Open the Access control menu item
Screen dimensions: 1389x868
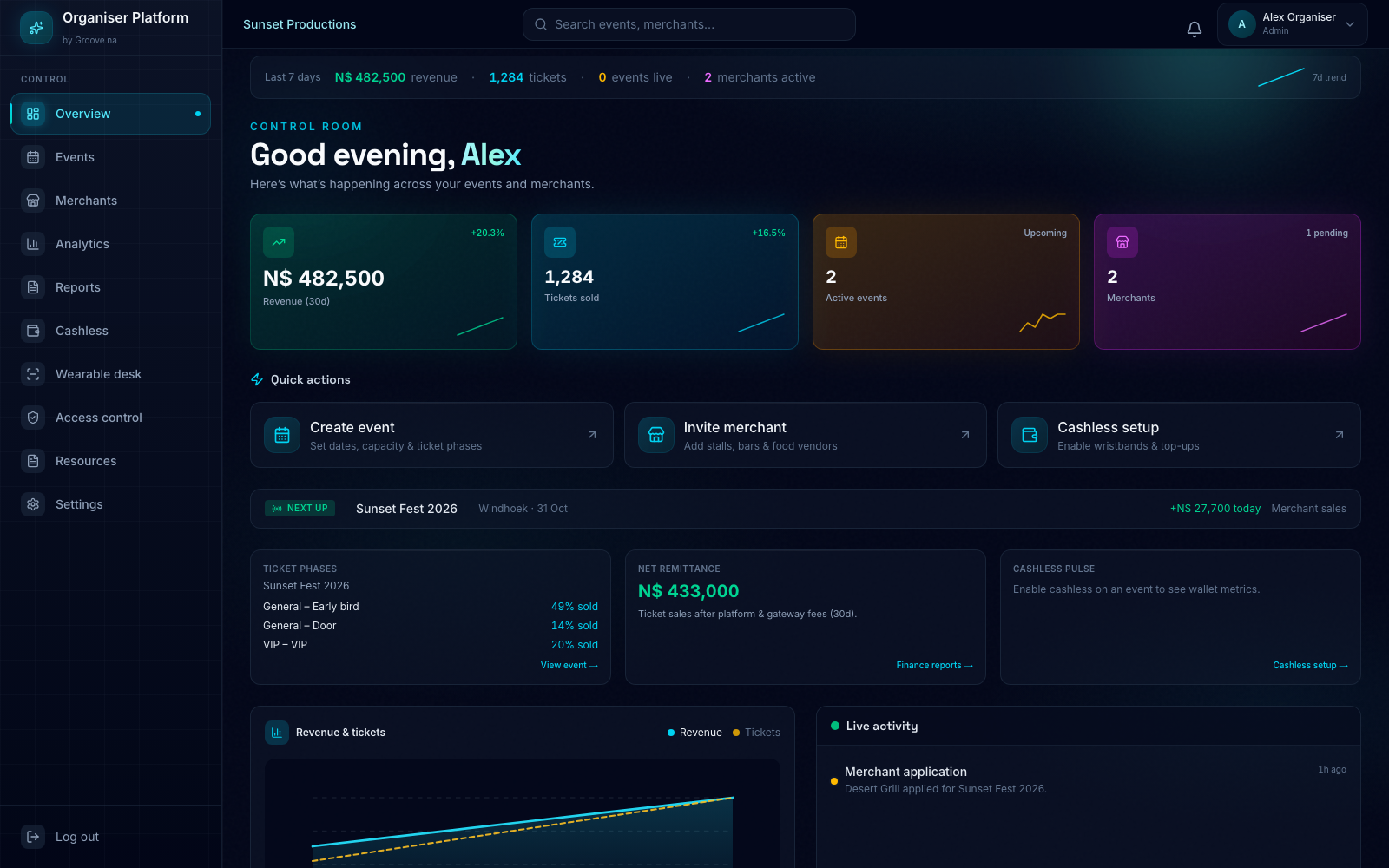(x=110, y=418)
